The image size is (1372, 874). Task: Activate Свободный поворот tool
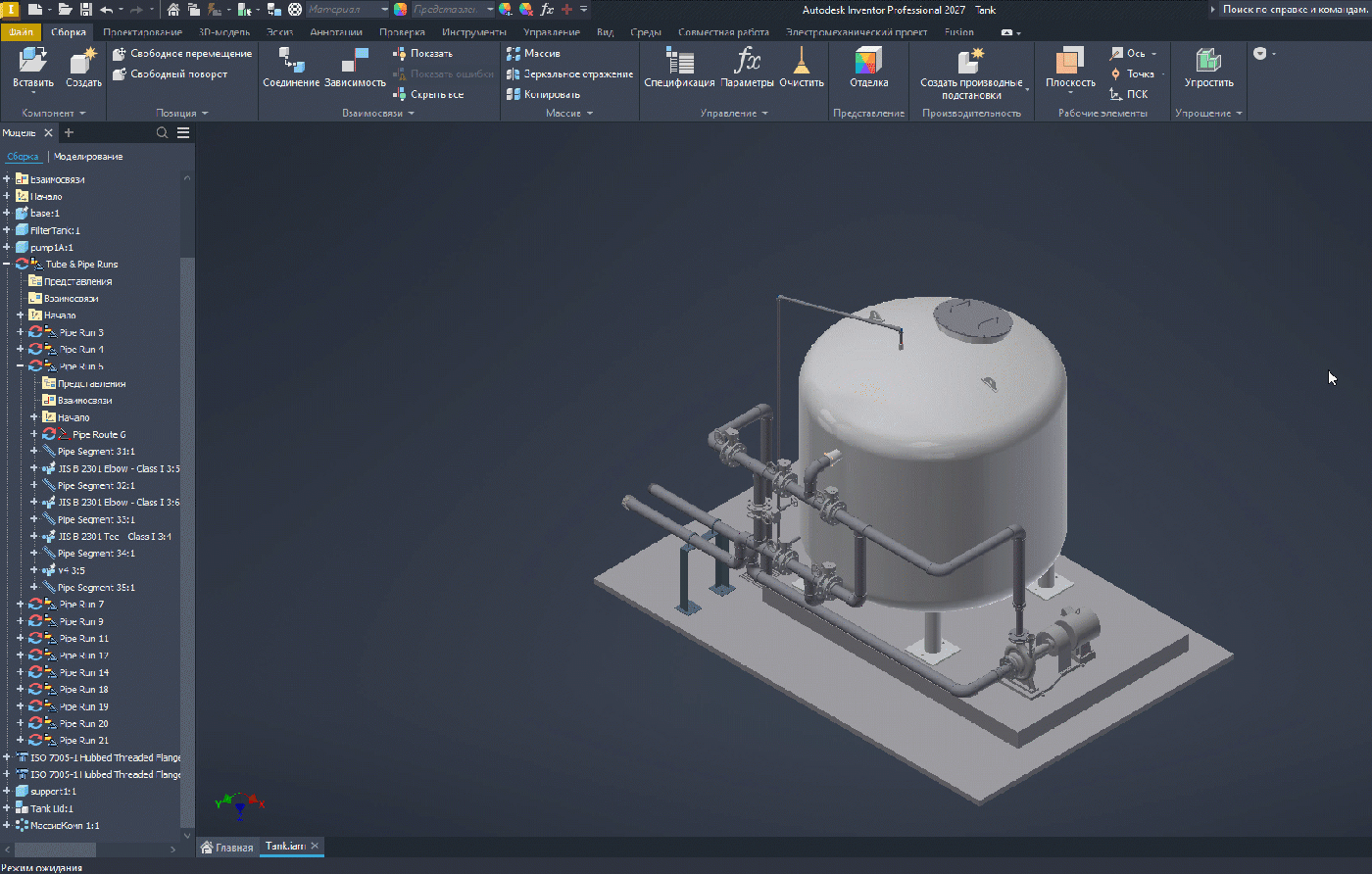pyautogui.click(x=170, y=74)
